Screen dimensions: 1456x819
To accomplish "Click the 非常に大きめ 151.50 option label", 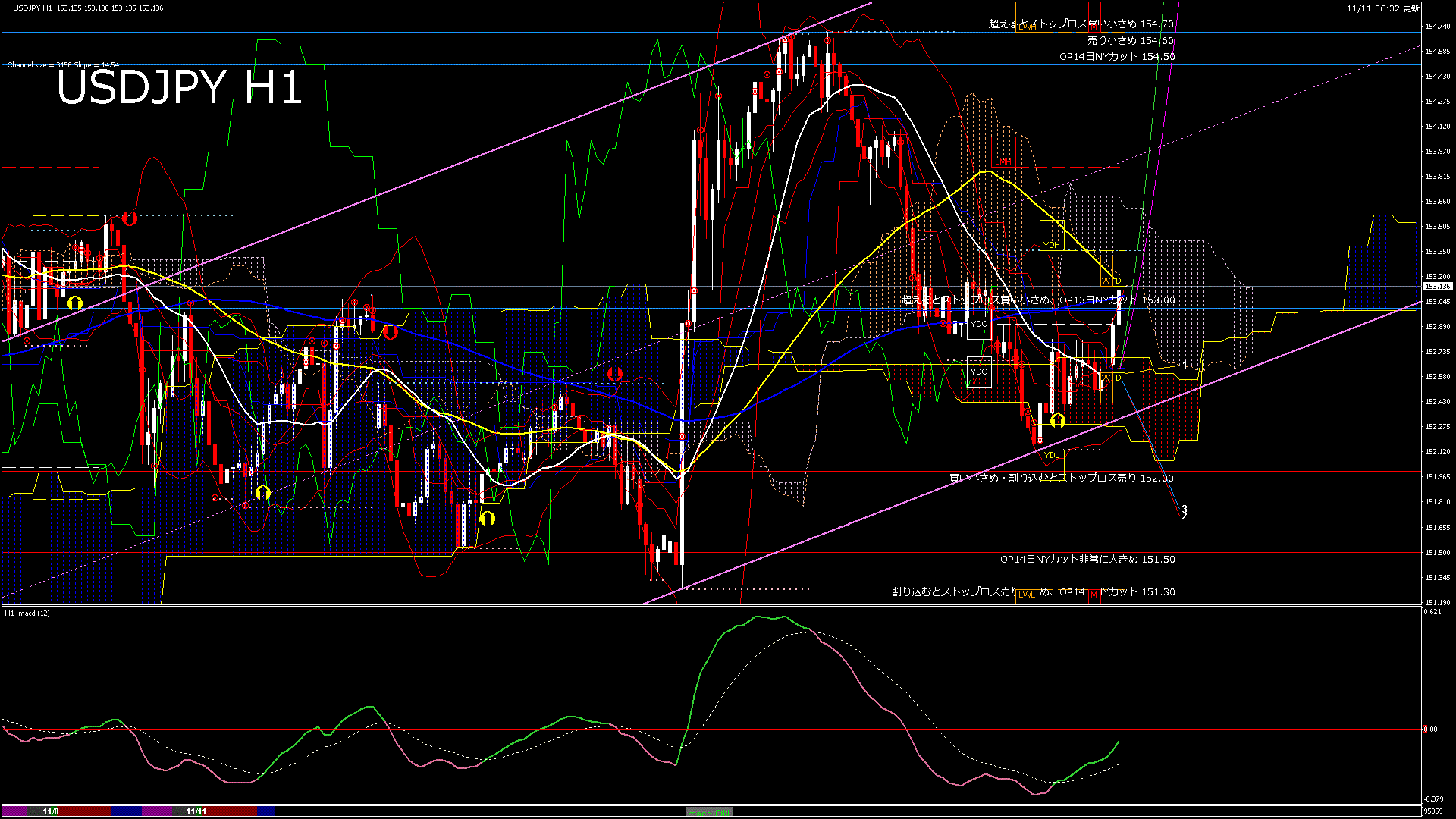I will (1087, 560).
